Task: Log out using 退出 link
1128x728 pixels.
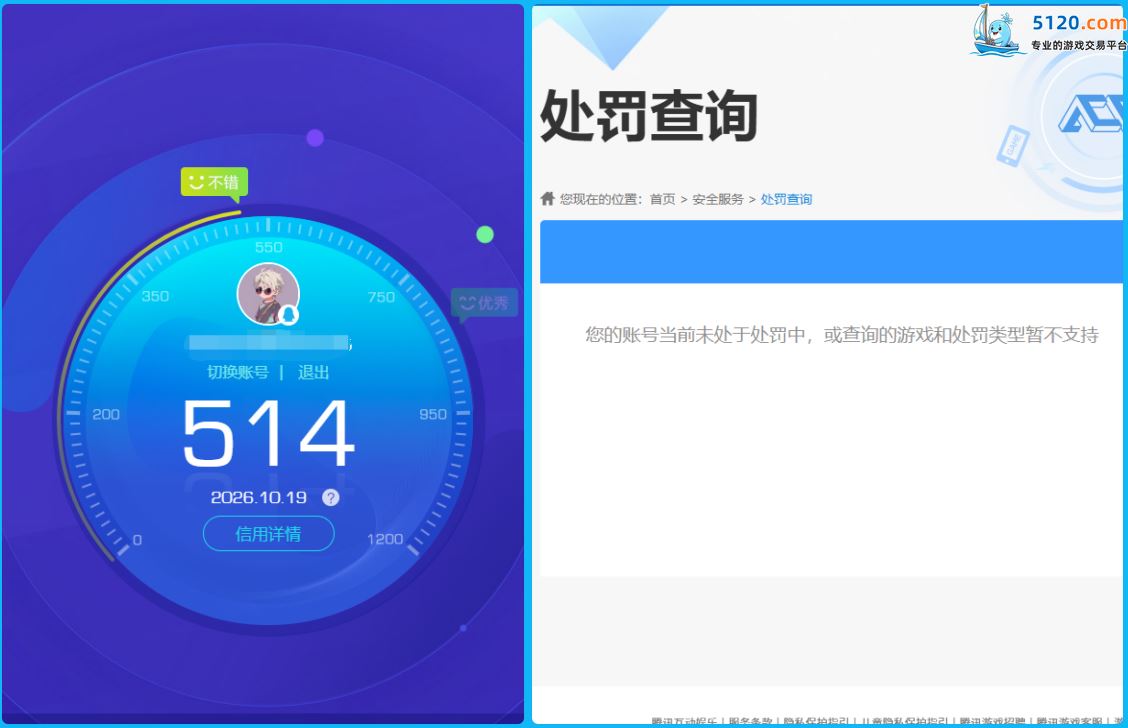Action: point(314,372)
